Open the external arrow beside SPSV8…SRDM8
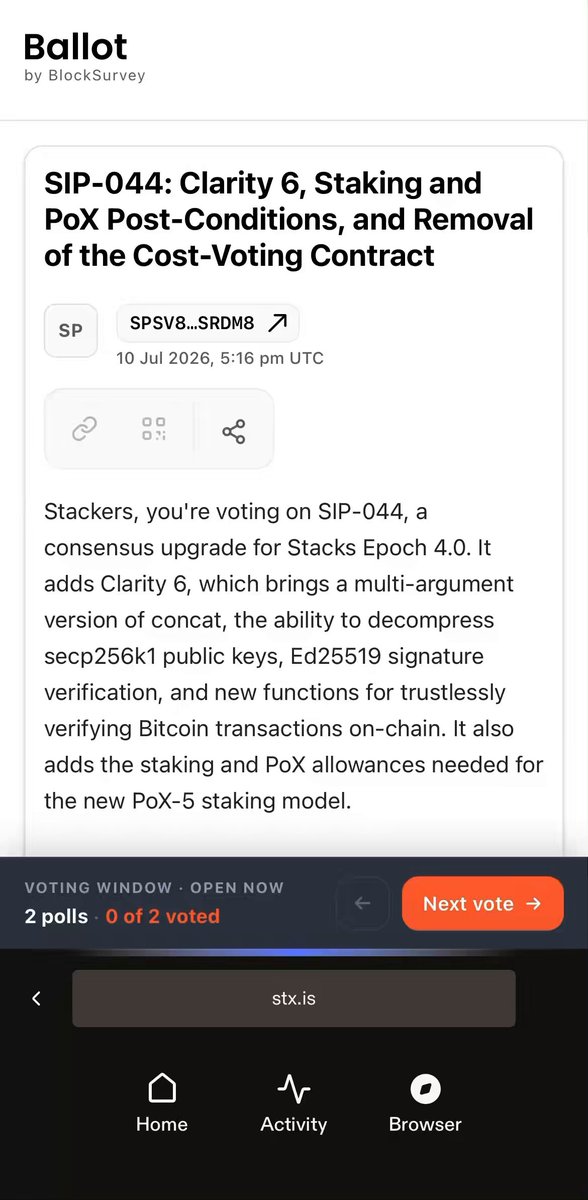Image resolution: width=588 pixels, height=1200 pixels. point(278,323)
